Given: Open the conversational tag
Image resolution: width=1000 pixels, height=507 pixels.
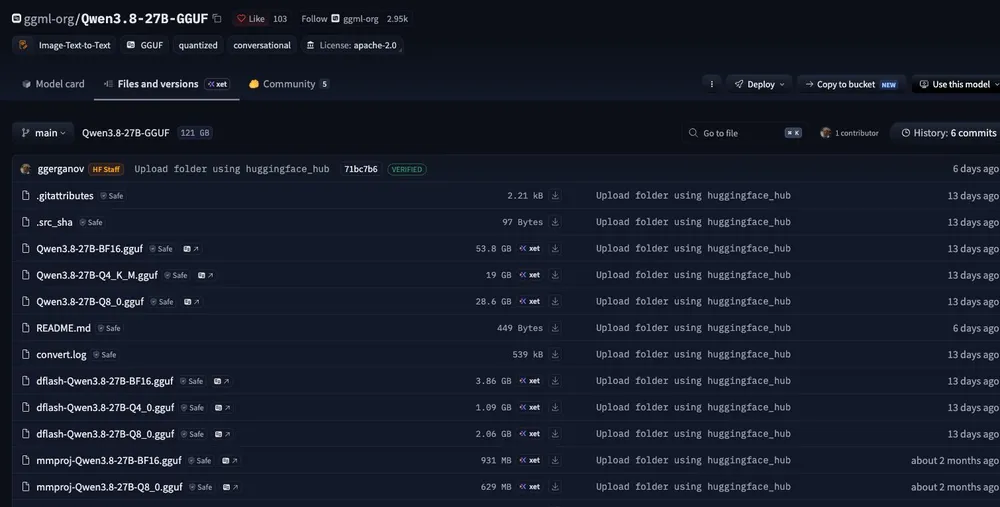Looking at the screenshot, I should pyautogui.click(x=261, y=45).
